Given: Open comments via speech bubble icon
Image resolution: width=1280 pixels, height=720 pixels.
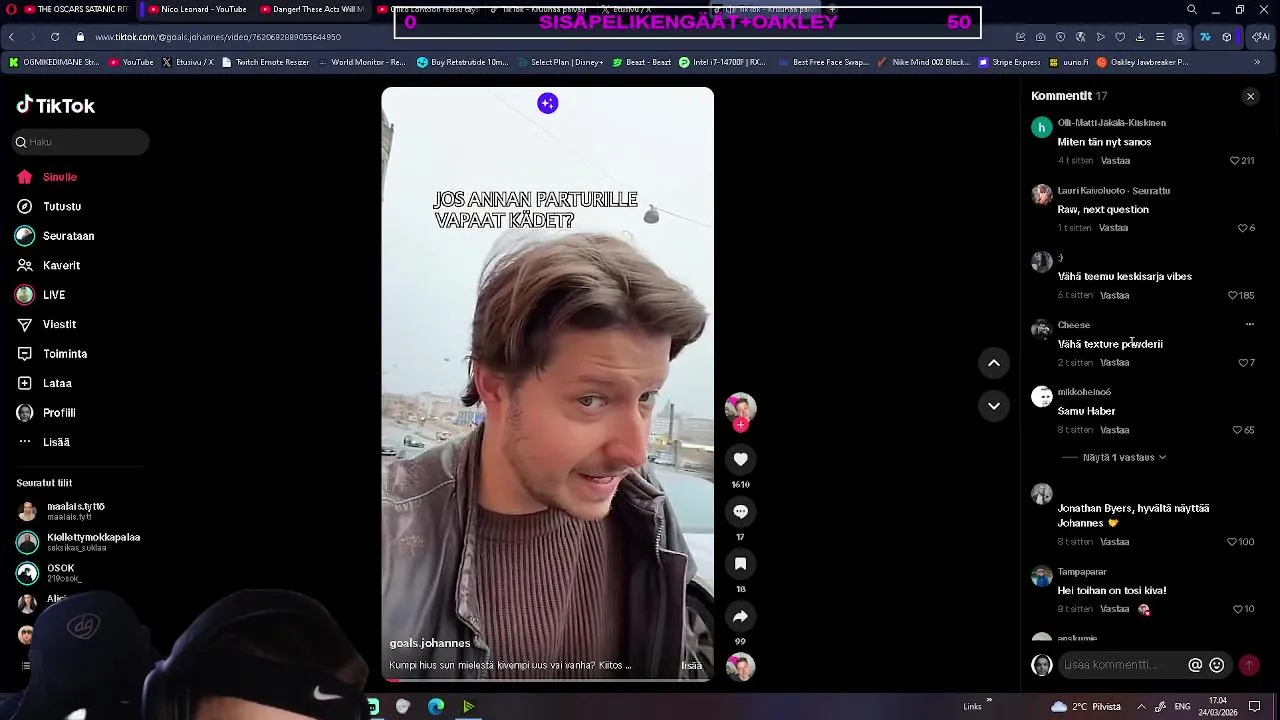Looking at the screenshot, I should [x=740, y=512].
